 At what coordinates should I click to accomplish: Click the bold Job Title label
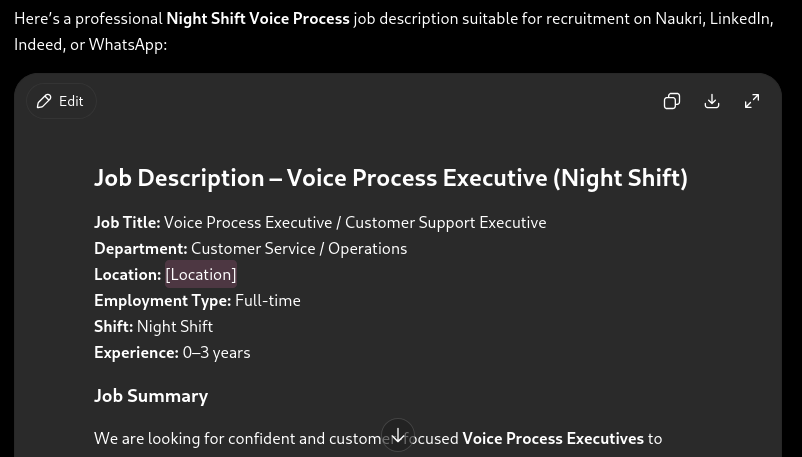127,223
